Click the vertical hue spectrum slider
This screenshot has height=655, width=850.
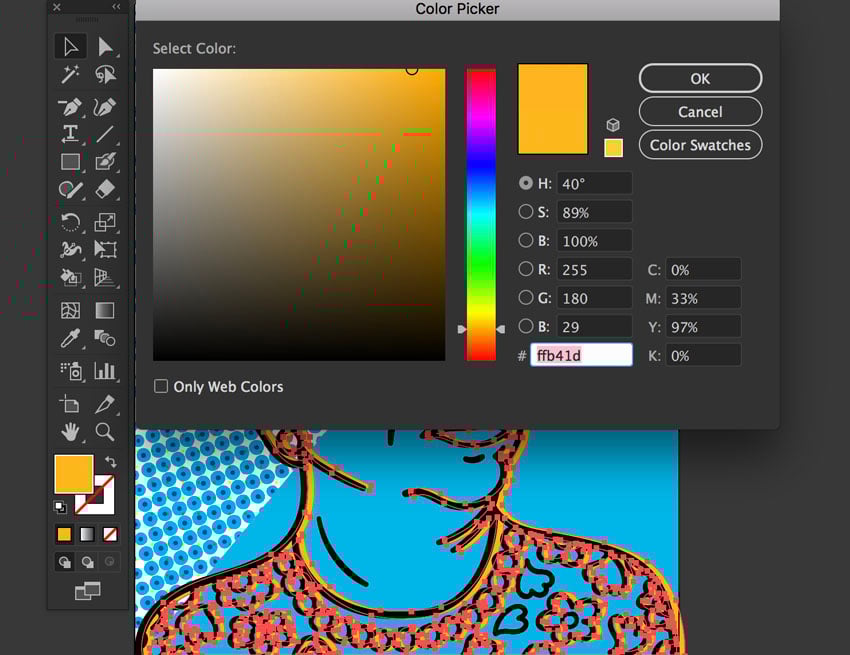coord(481,215)
